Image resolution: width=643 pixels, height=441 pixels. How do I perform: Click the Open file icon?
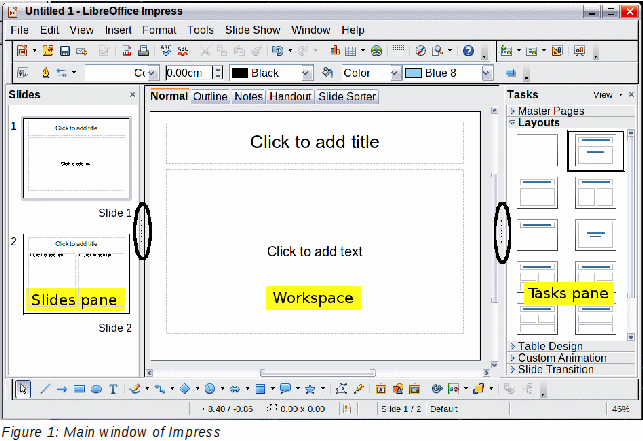[48, 50]
